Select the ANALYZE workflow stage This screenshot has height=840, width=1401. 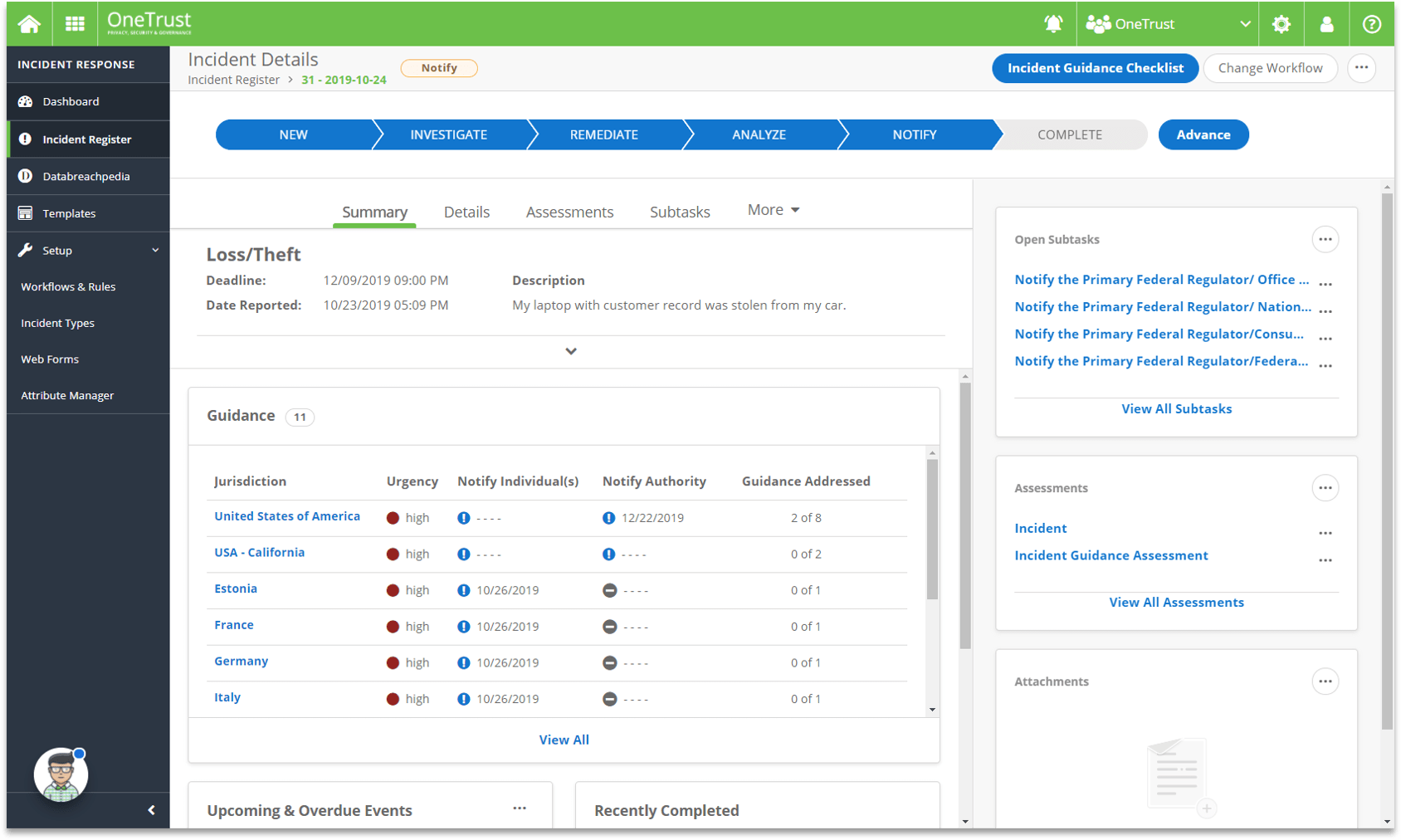click(x=759, y=134)
